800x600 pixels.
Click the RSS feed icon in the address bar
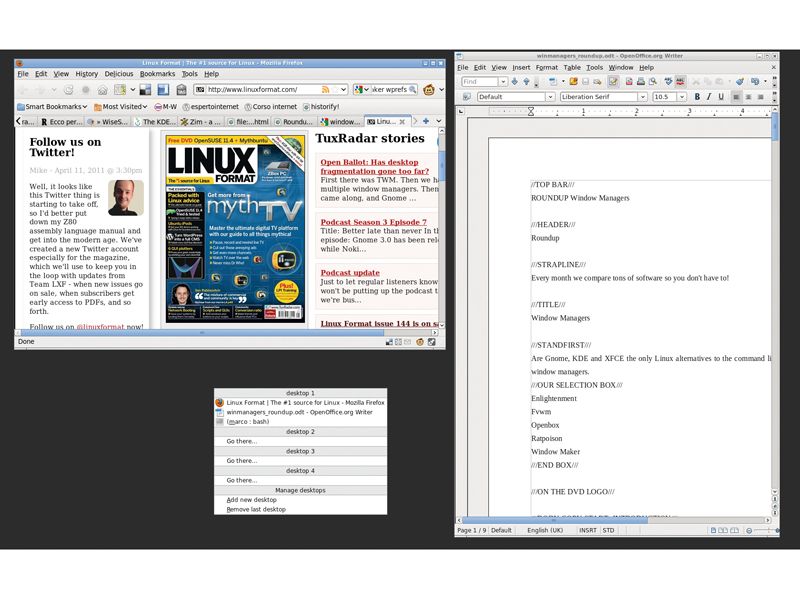[x=325, y=88]
